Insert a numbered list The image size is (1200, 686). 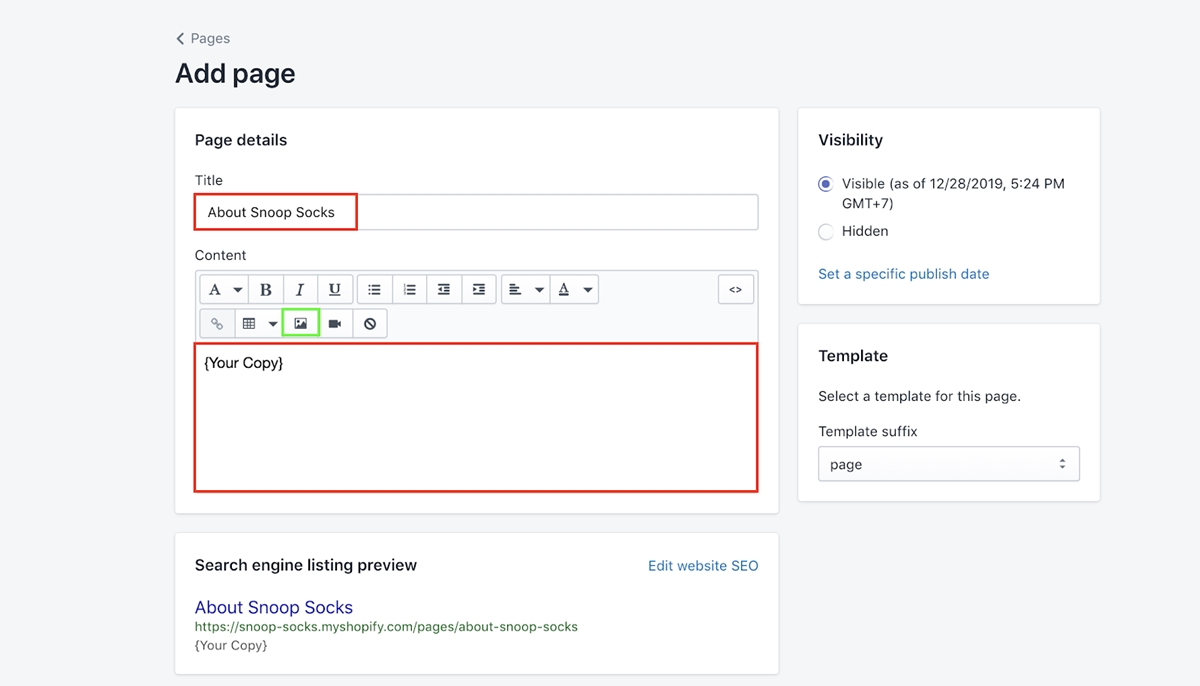[409, 290]
